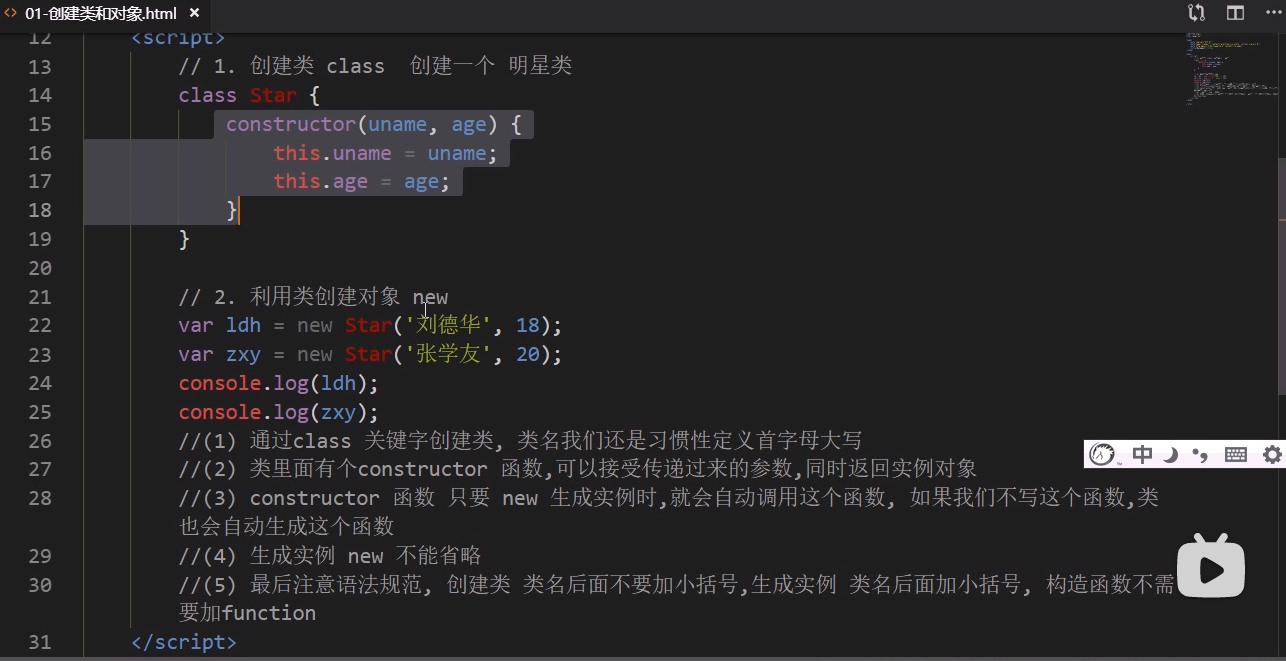This screenshot has height=661, width=1286.
Task: Toggle Chinese/English mode with the 中 icon
Action: (1142, 454)
